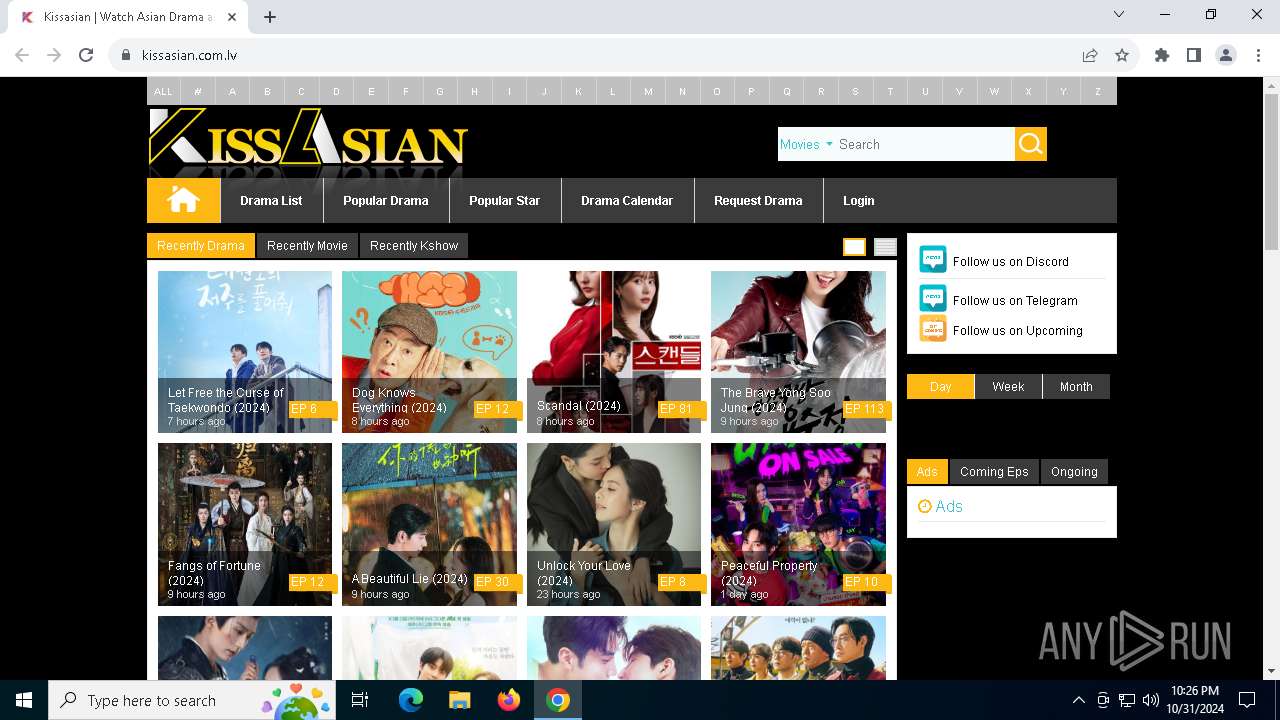
Task: Open The Brave Yong Soo Jung poster
Action: pos(798,352)
